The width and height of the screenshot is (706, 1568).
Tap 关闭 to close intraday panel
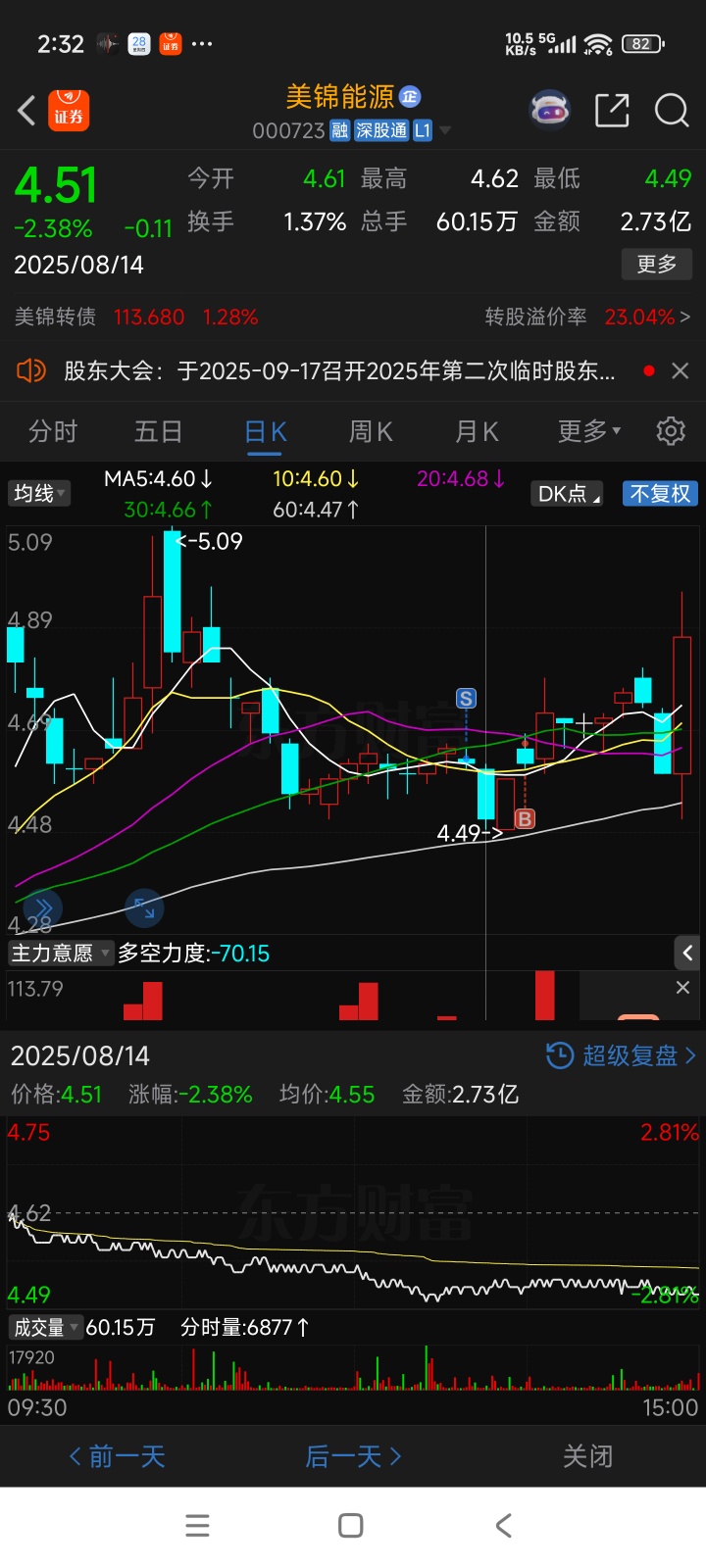pyautogui.click(x=588, y=1456)
